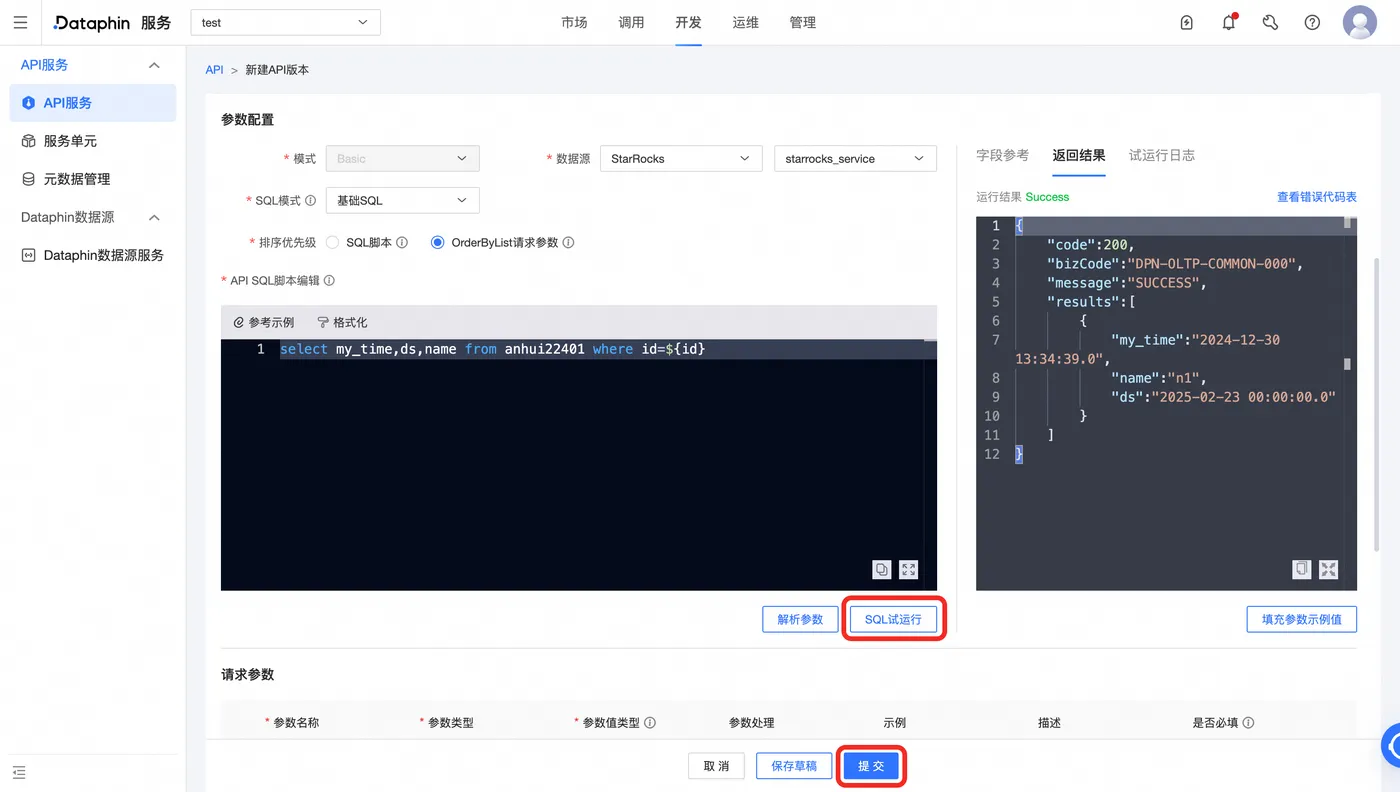Viewport: 1400px width, 792px height.
Task: Open the test project dropdown
Action: tap(285, 22)
